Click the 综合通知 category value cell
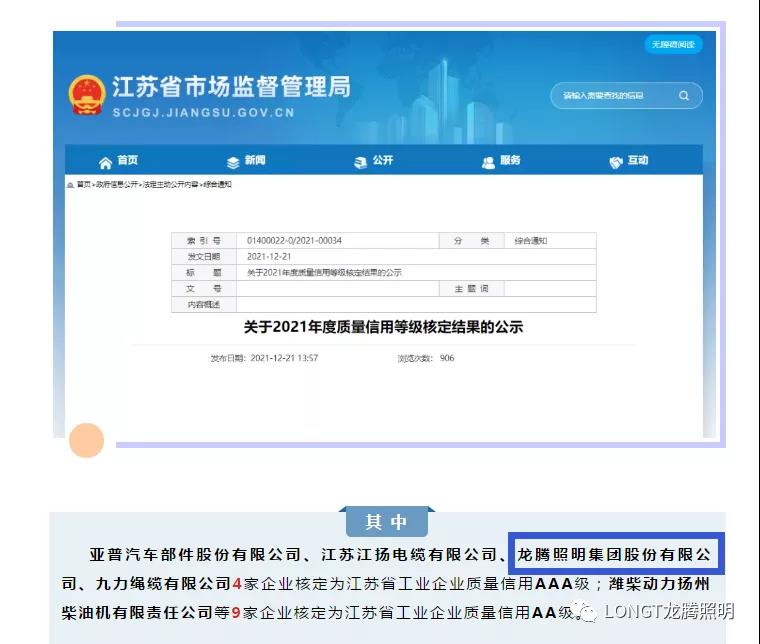The height and width of the screenshot is (644, 760). [x=550, y=241]
